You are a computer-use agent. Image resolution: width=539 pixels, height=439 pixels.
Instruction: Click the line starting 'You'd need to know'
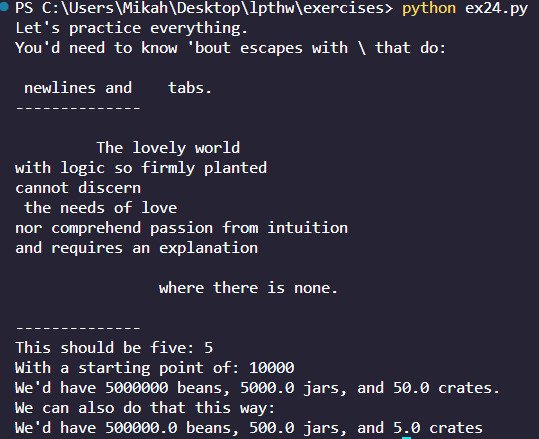230,48
